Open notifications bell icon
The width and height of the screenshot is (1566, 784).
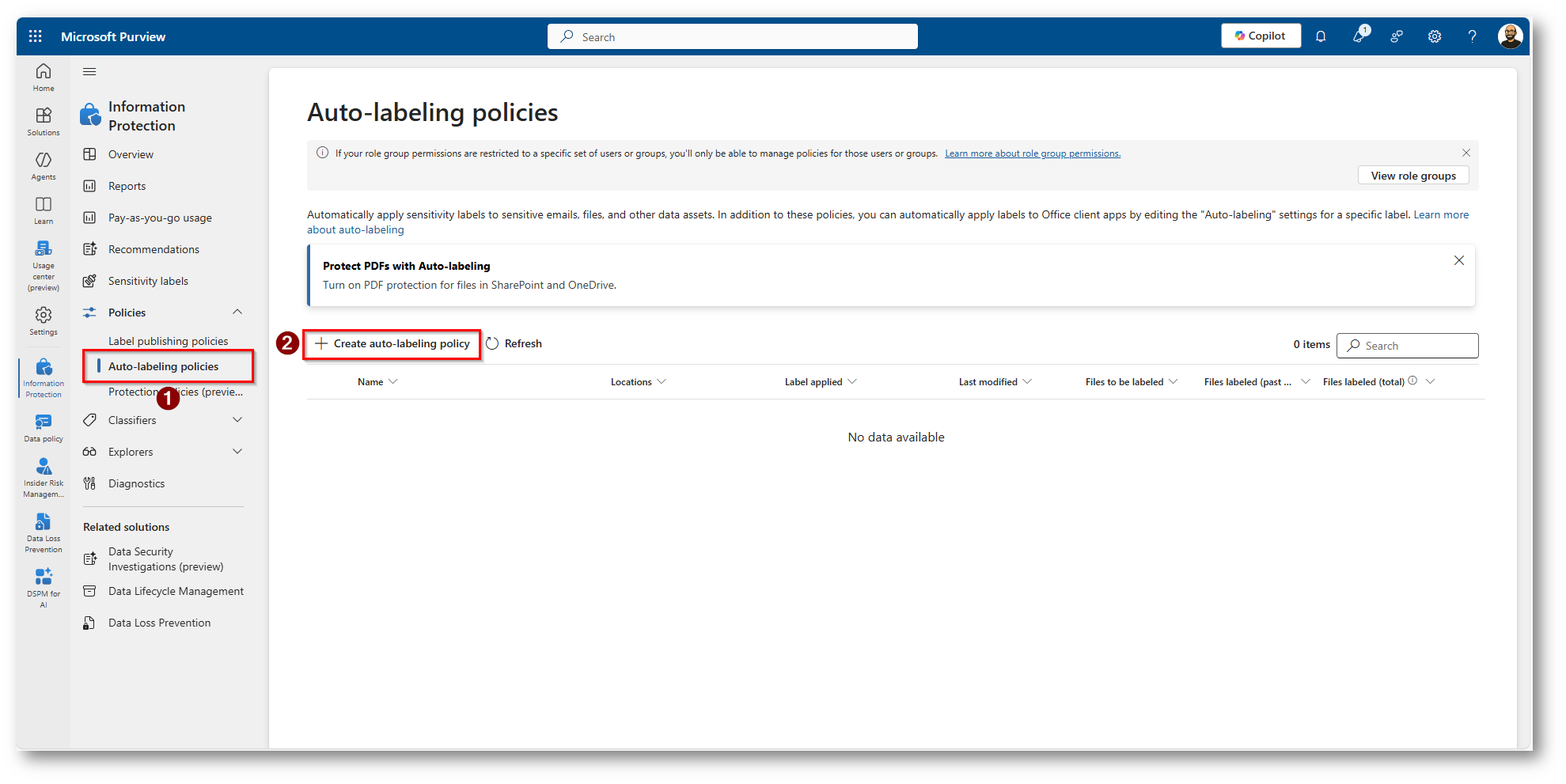click(1321, 36)
